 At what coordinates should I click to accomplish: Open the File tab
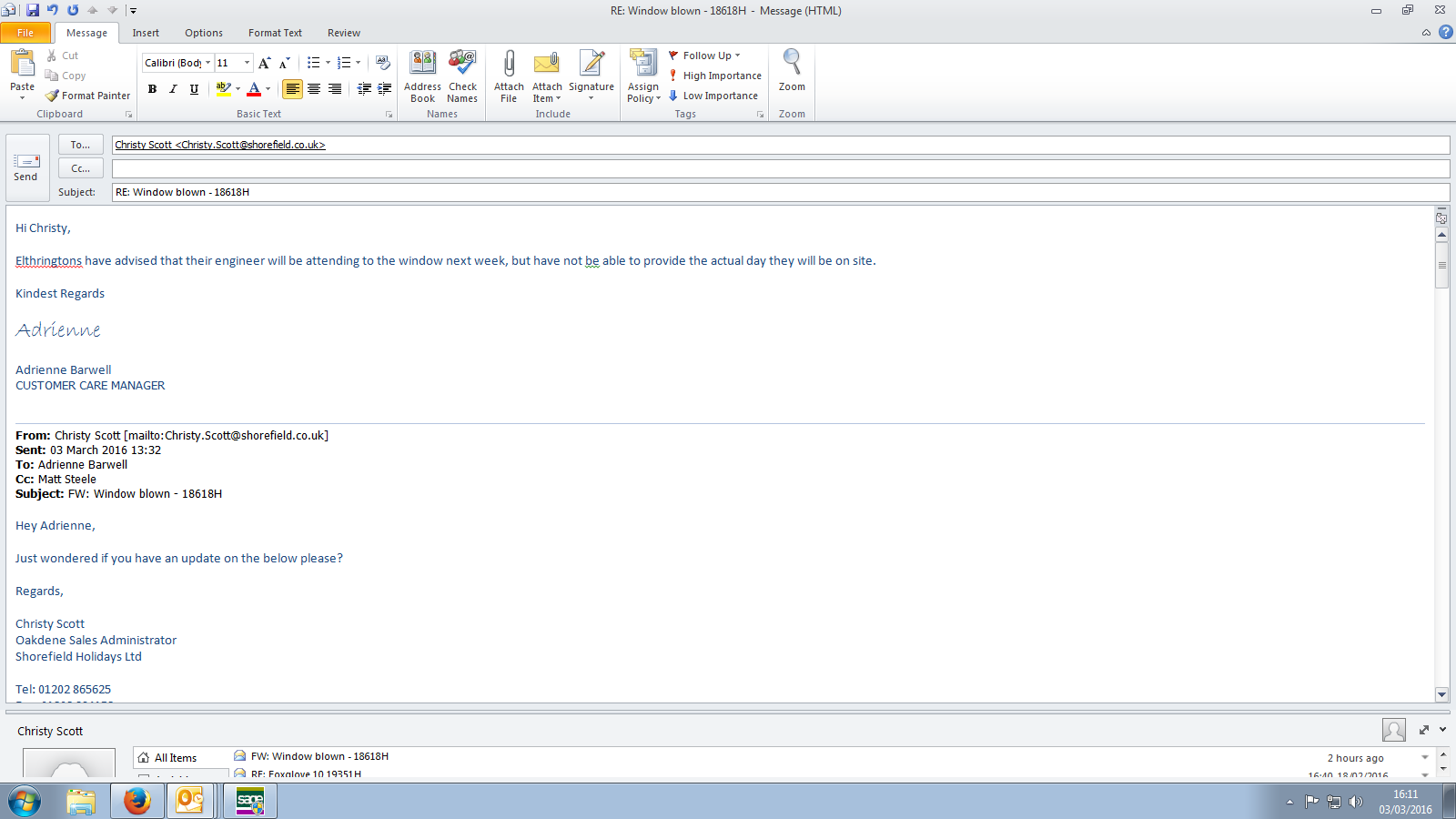point(25,33)
